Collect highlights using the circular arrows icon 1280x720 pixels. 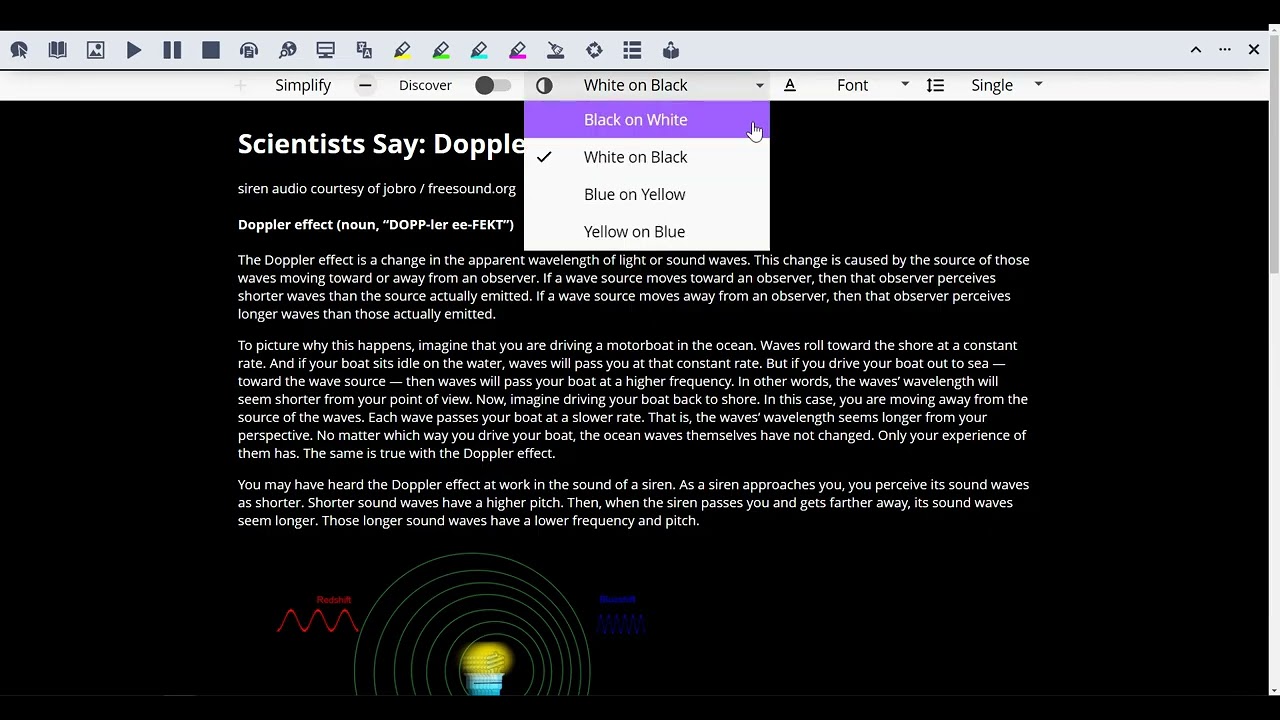pyautogui.click(x=594, y=50)
